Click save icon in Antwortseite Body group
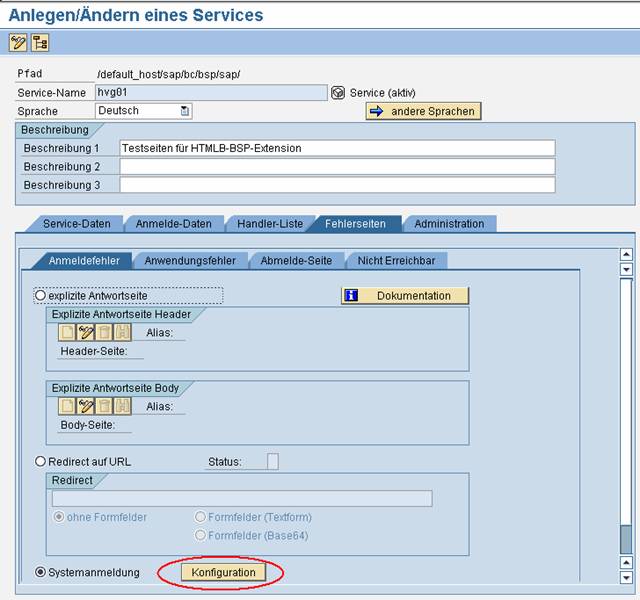Screen dimensions: 640x600 [x=122, y=406]
